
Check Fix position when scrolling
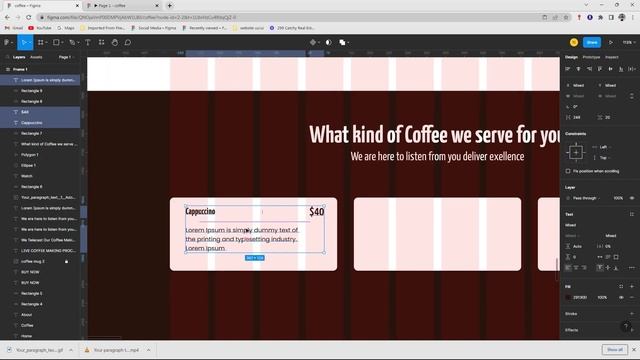[x=568, y=171]
